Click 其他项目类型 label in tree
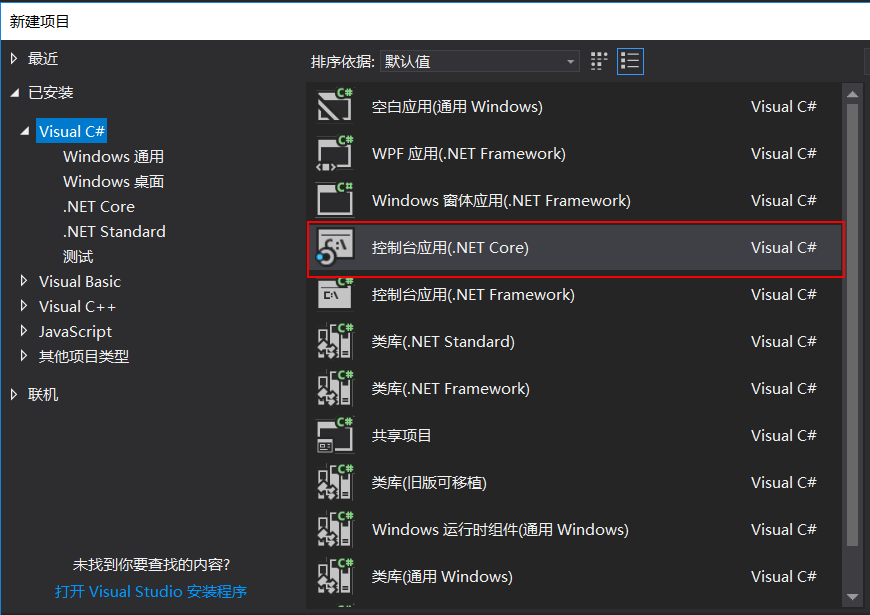 84,356
